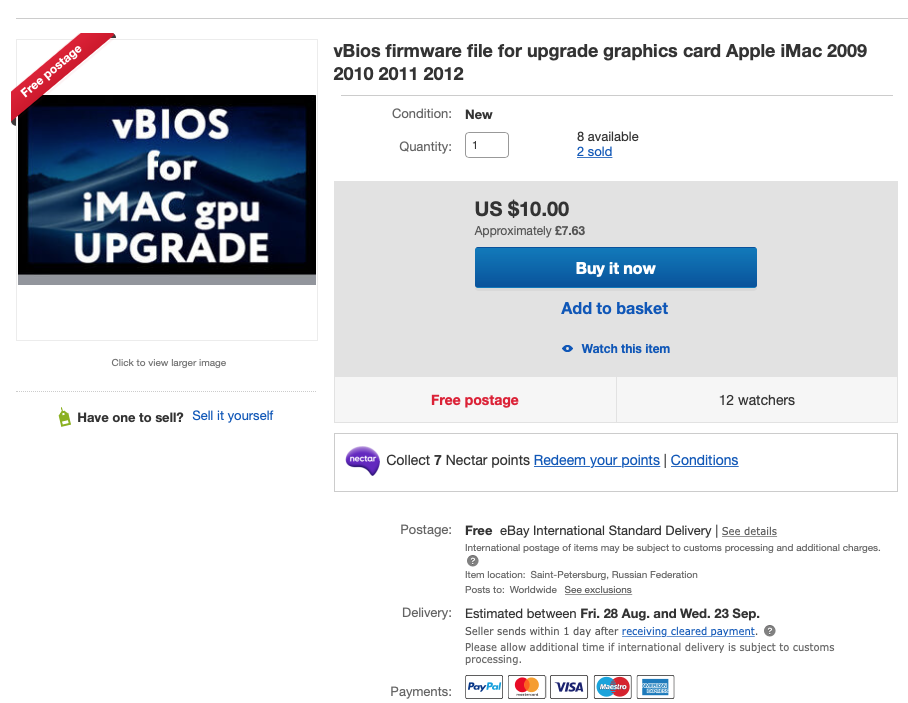Focus the Quantity input field
The image size is (908, 703).
(x=487, y=146)
